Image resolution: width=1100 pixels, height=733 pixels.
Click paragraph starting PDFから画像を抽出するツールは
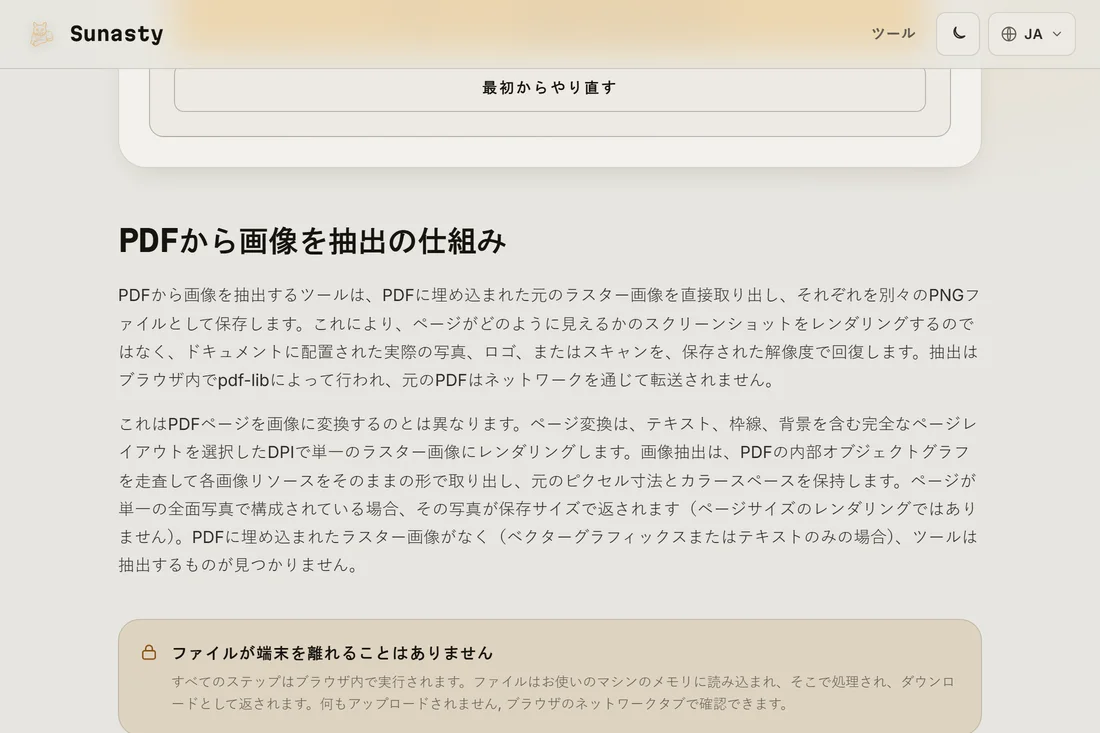point(549,337)
